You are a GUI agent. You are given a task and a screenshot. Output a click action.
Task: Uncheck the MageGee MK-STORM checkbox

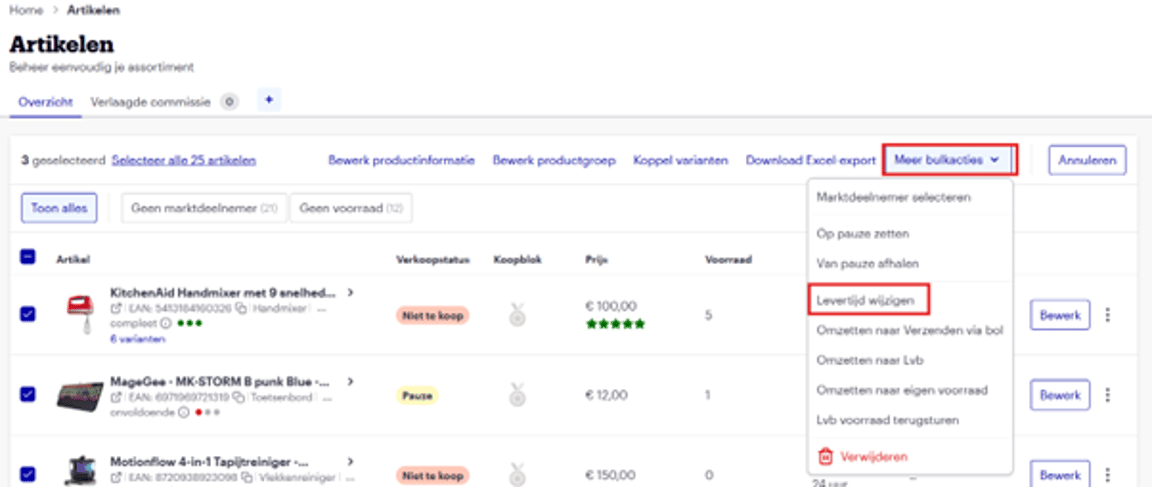click(x=28, y=394)
